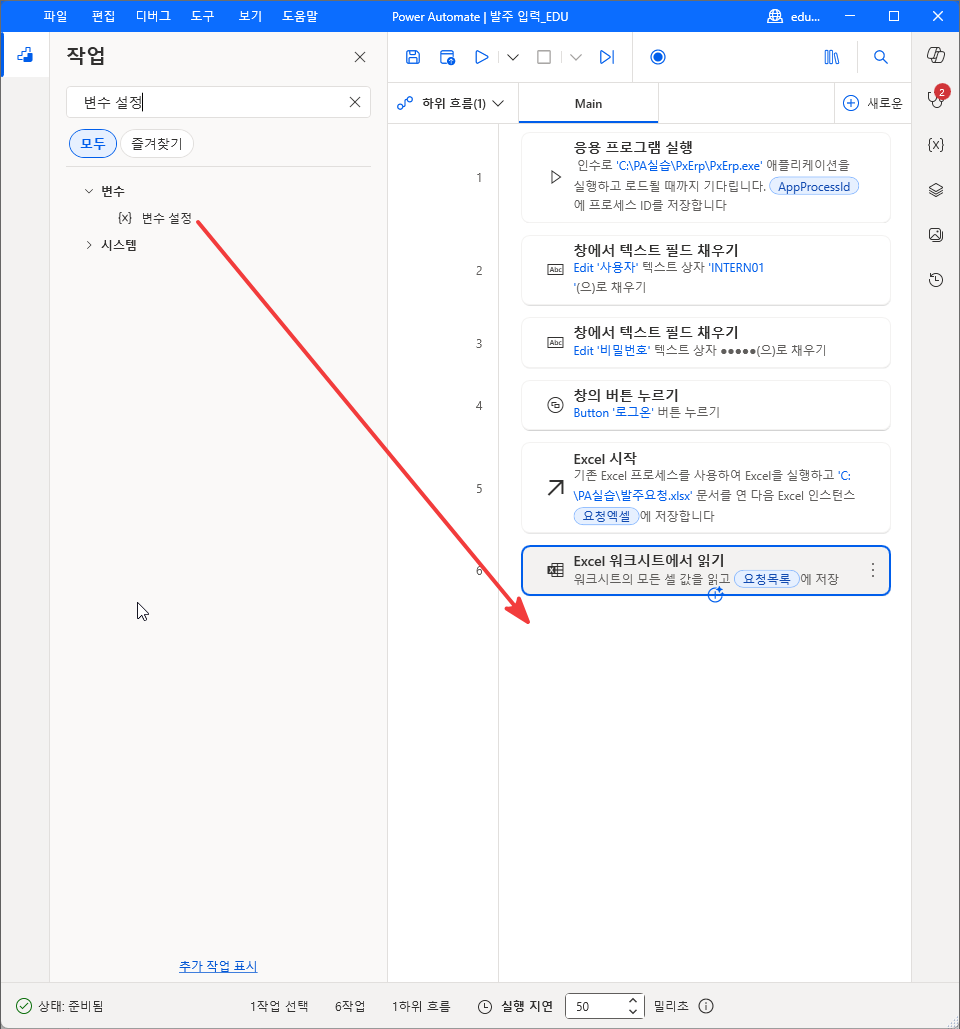Click the press-button icon of step 4

(x=555, y=405)
